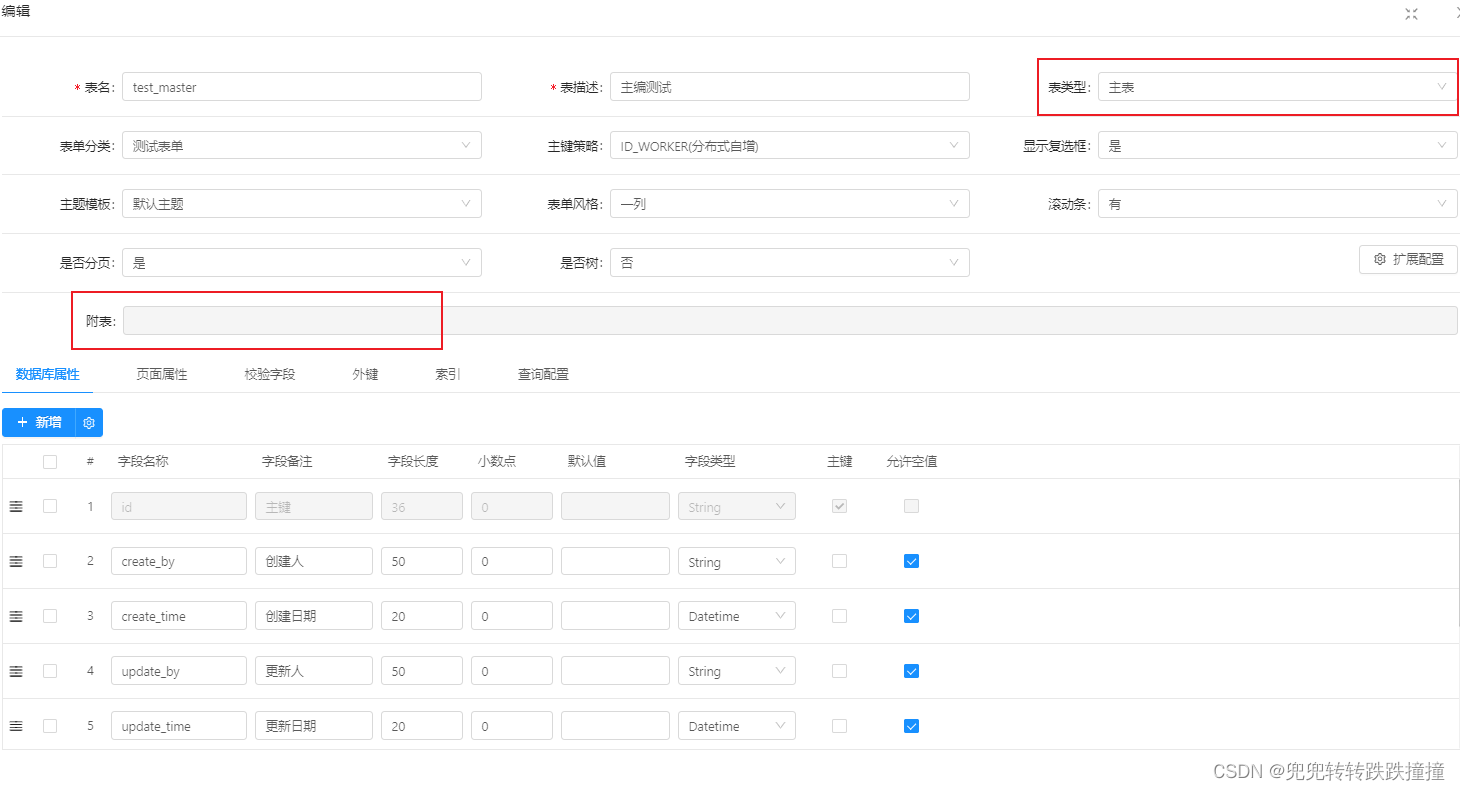The height and width of the screenshot is (790, 1460).
Task: Open the 显示复选框 dropdown
Action: point(1277,145)
